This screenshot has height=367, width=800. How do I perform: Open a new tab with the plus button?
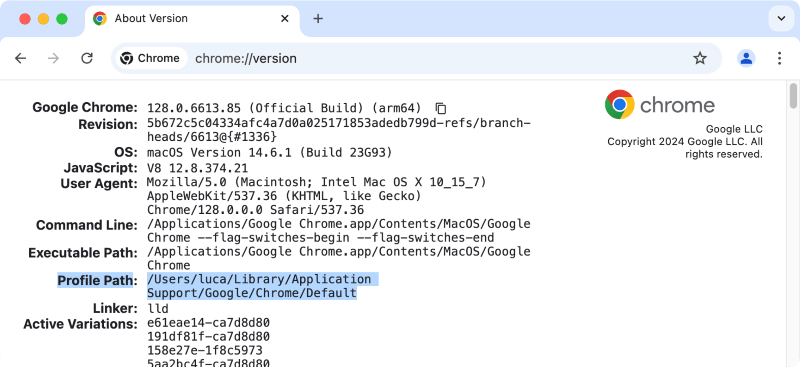318,18
